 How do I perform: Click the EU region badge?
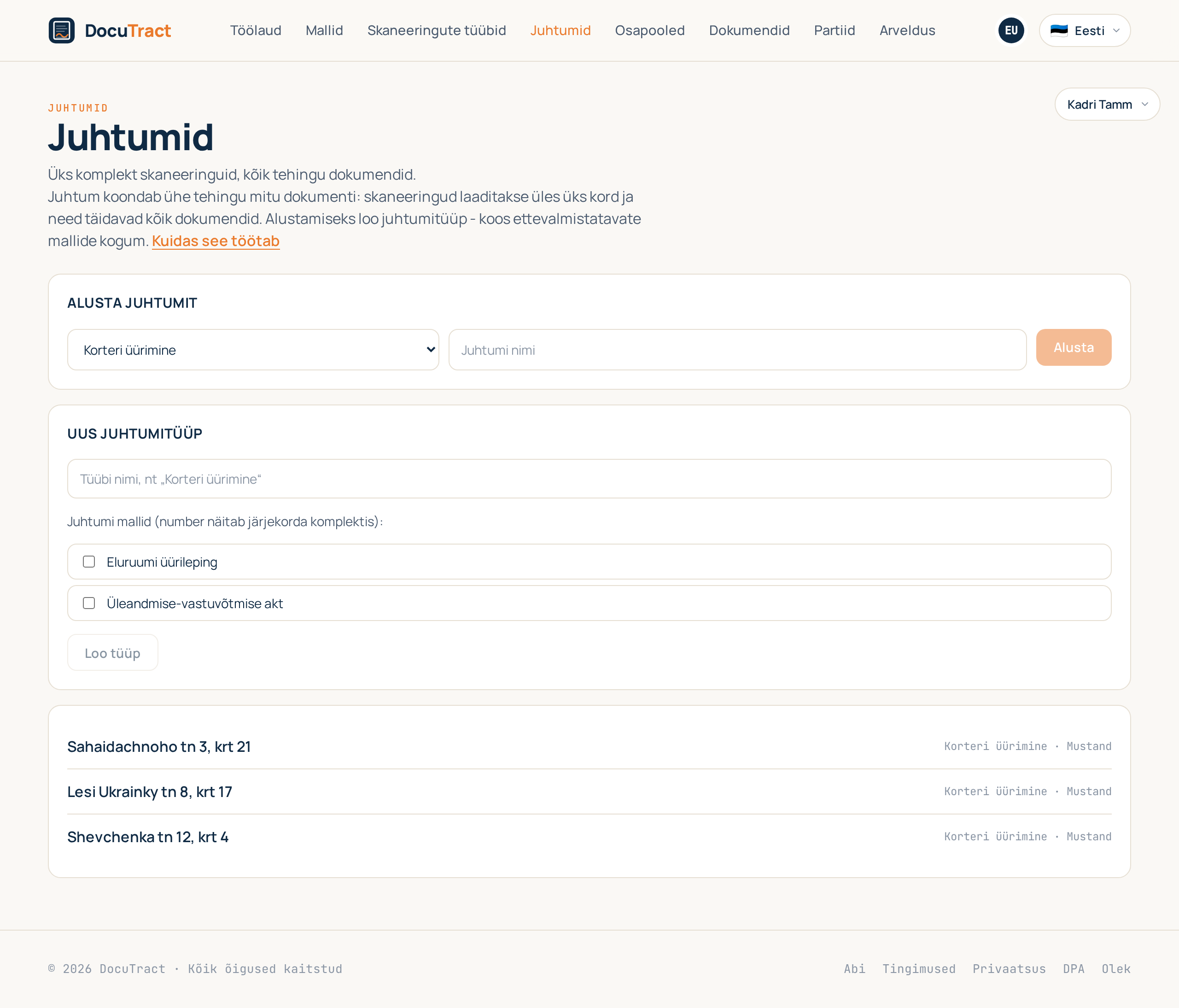1011,30
